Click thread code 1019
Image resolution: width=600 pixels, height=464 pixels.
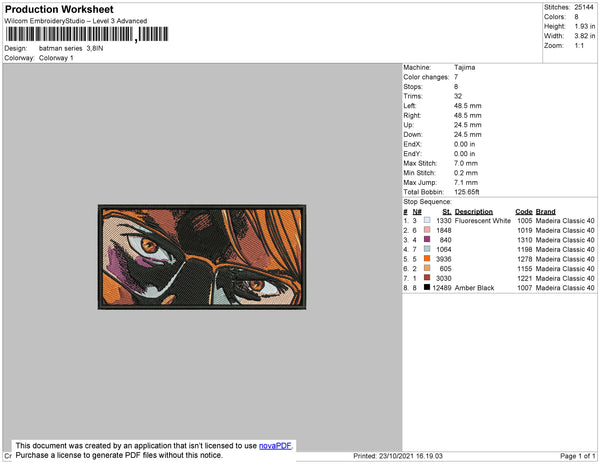(525, 230)
